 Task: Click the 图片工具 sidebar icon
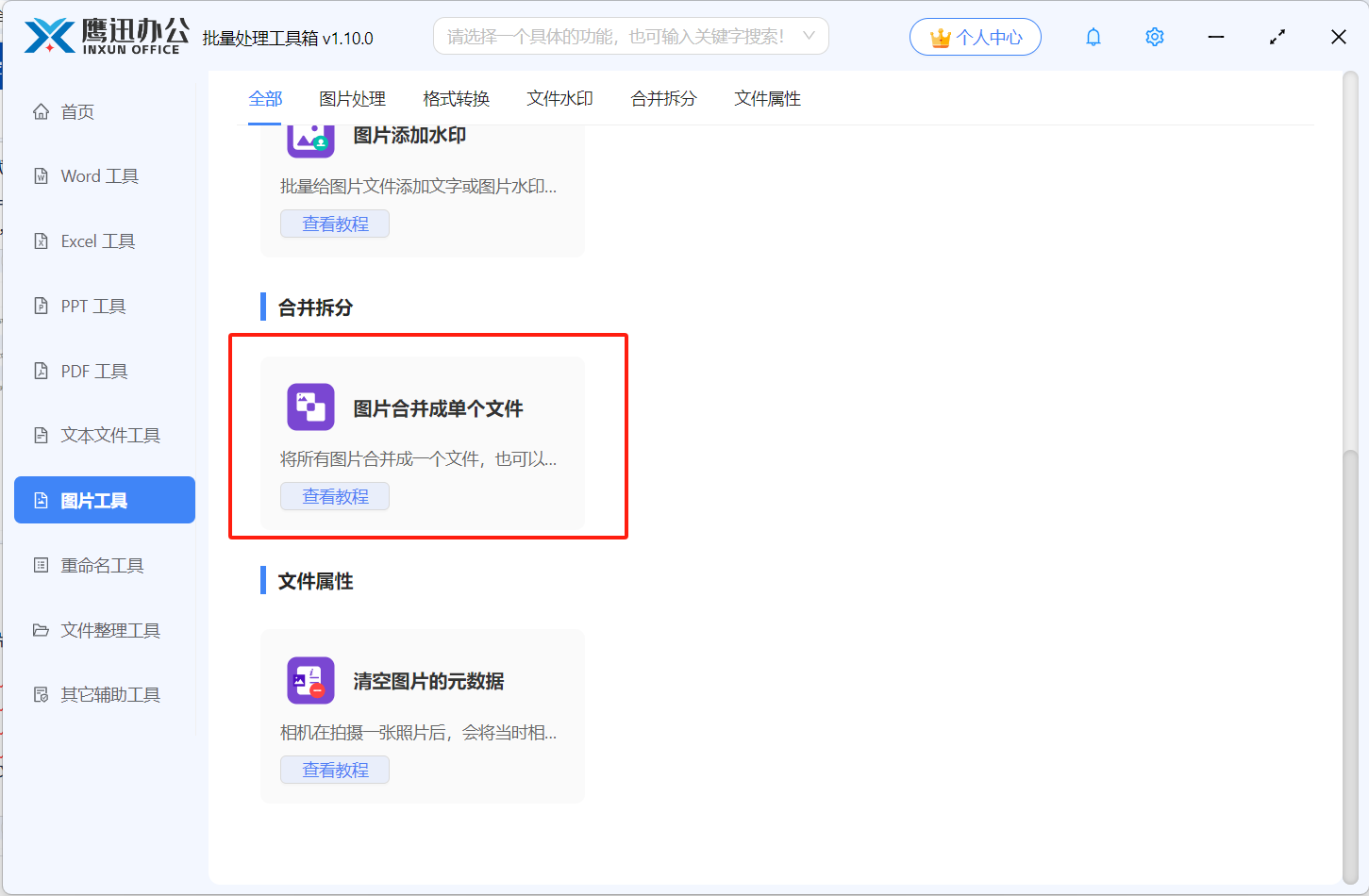click(x=41, y=500)
